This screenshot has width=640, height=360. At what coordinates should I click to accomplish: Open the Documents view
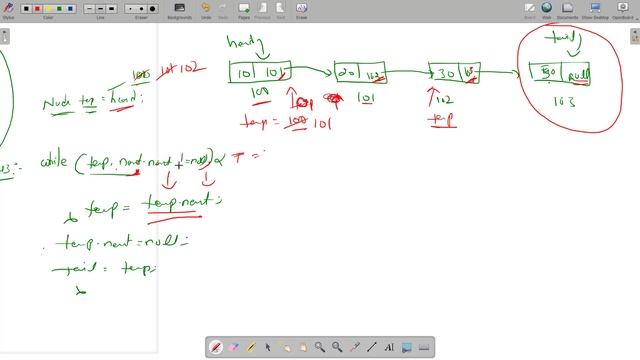567,11
